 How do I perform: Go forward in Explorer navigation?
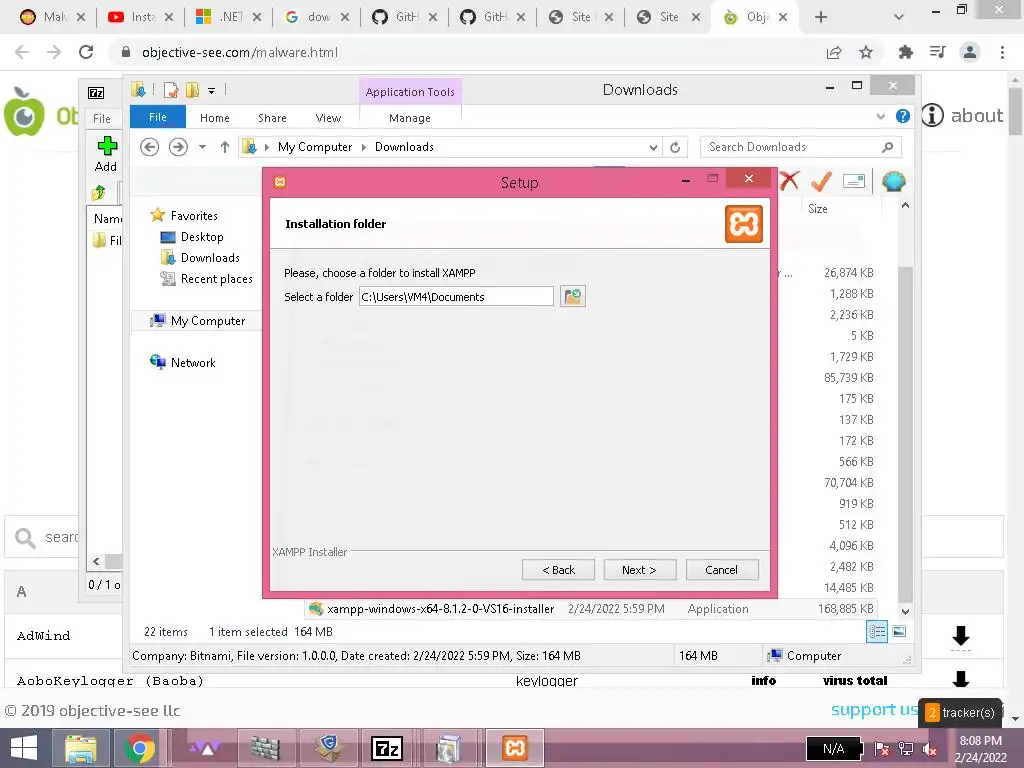[x=178, y=147]
